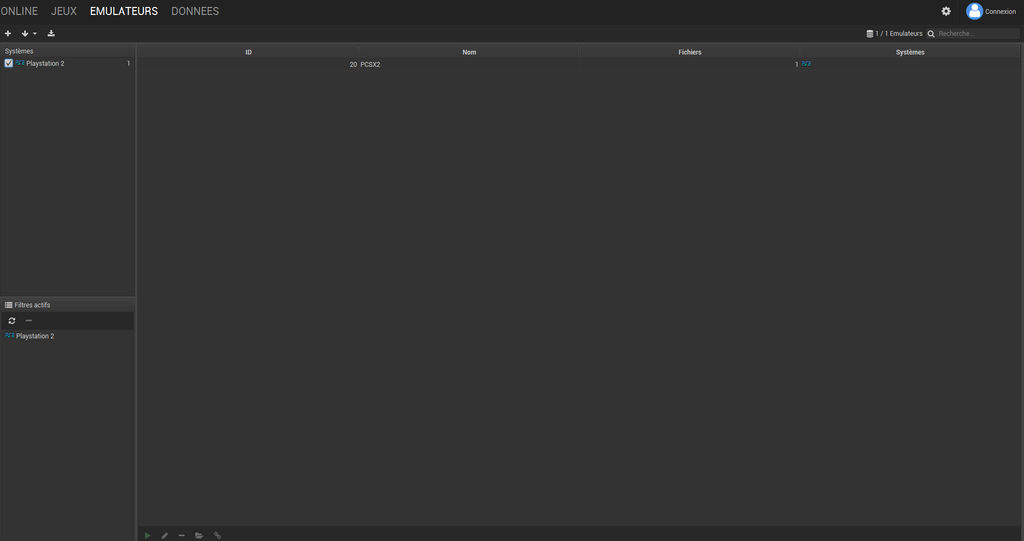Remove filter with minus icon in Filtres actifs
The width and height of the screenshot is (1024, 541).
pos(29,321)
